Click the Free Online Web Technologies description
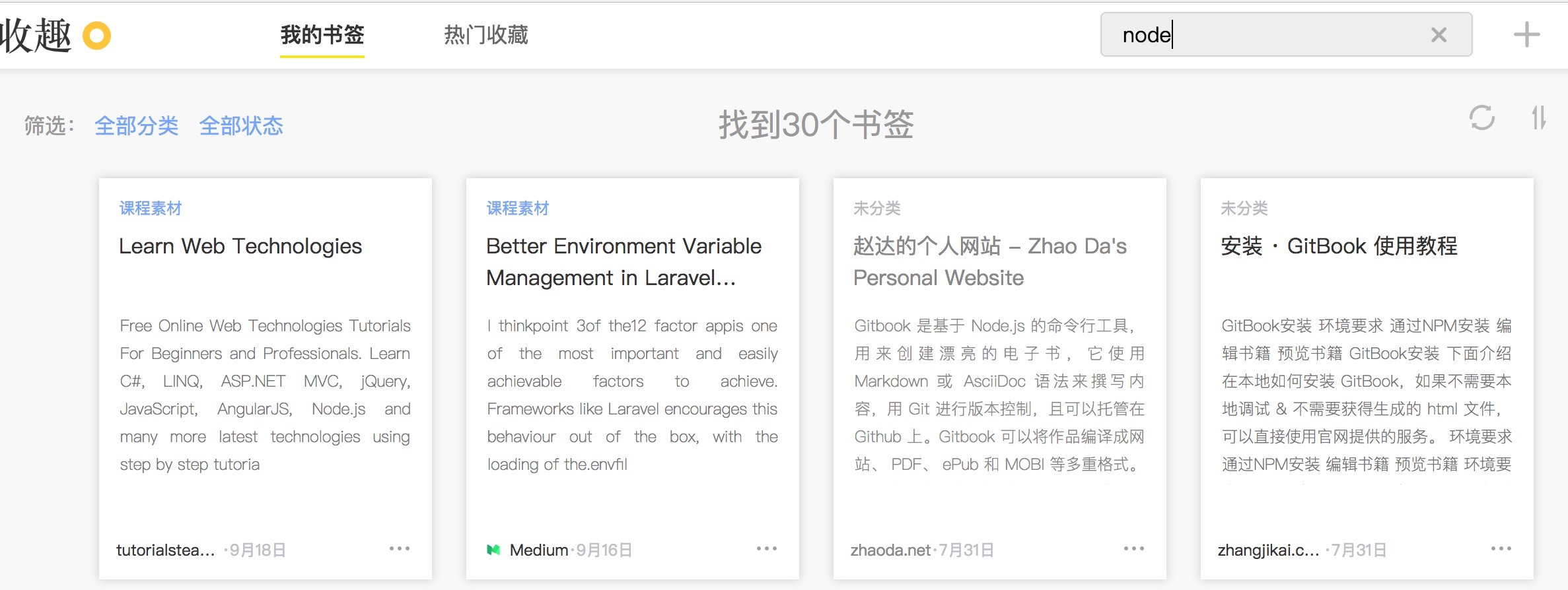This screenshot has height=590, width=1568. coord(265,395)
